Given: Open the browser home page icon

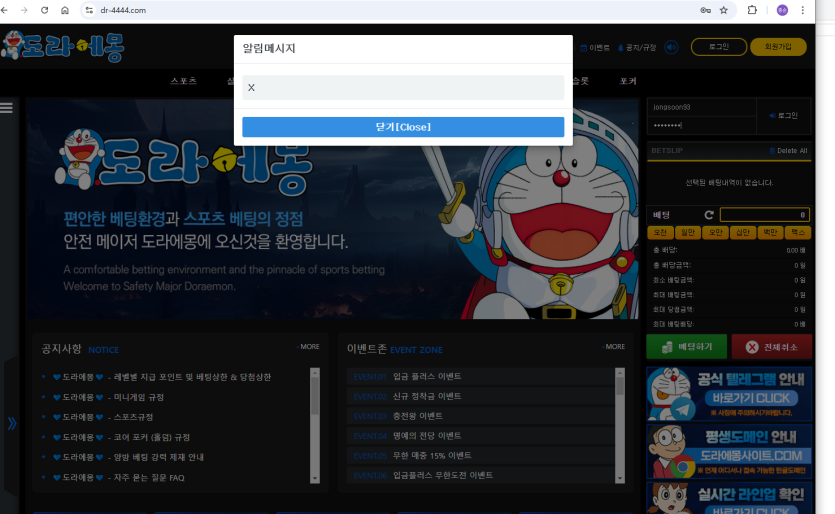Looking at the screenshot, I should tap(64, 10).
